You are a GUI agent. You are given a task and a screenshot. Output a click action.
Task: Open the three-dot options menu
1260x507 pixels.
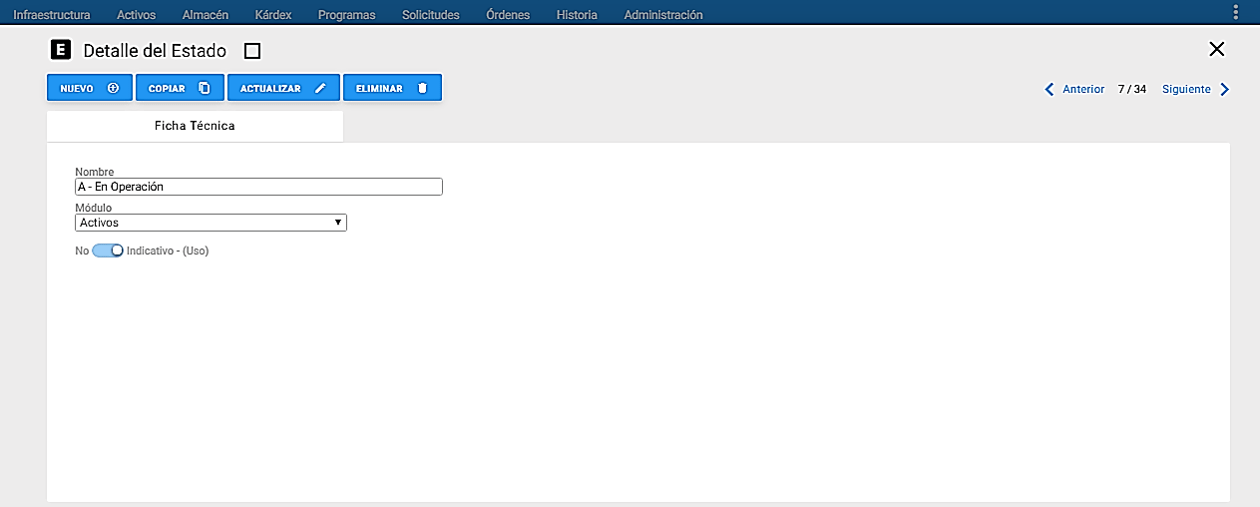pyautogui.click(x=1237, y=12)
